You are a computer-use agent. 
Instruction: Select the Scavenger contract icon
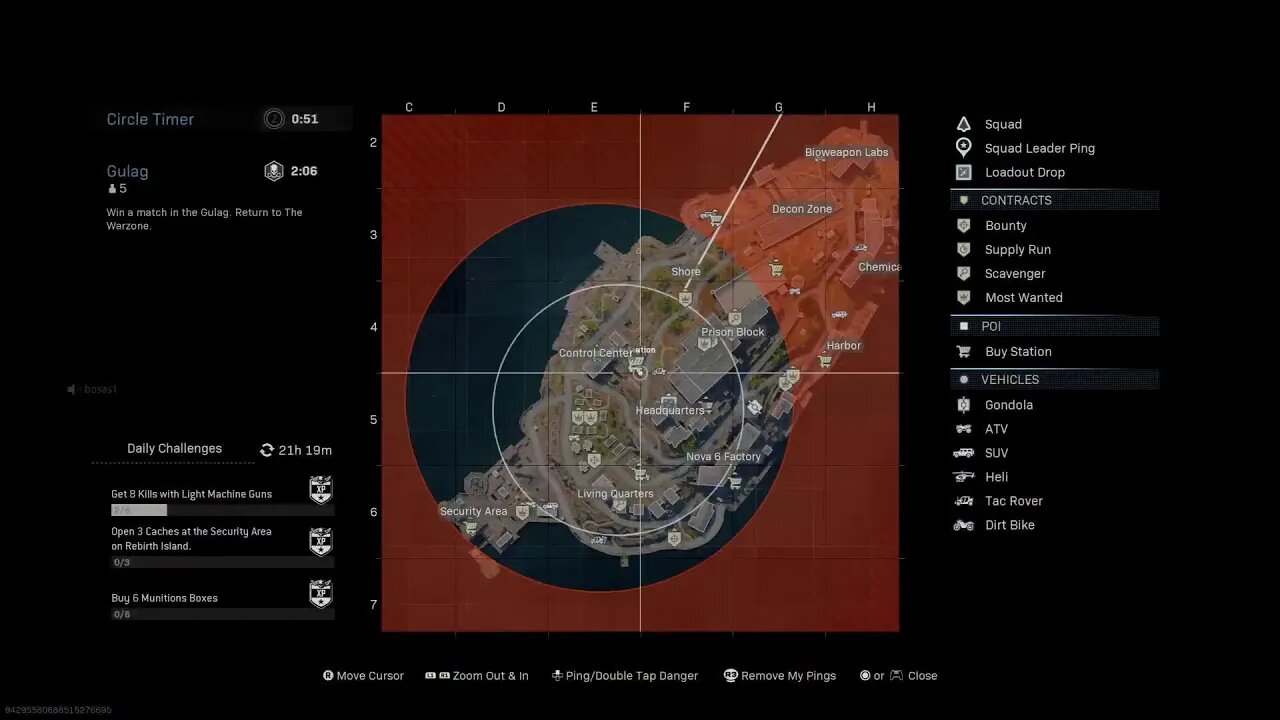tap(964, 274)
